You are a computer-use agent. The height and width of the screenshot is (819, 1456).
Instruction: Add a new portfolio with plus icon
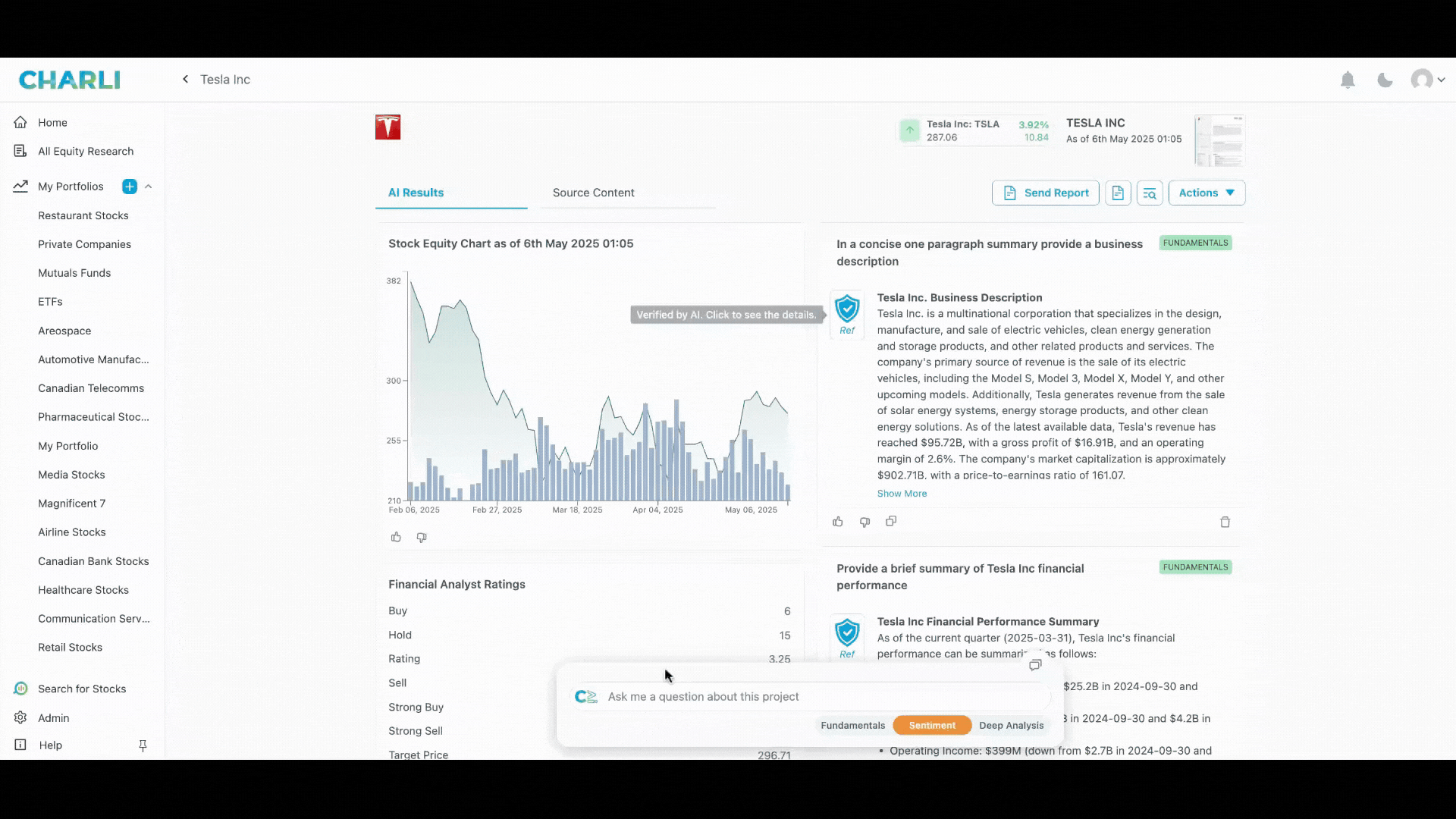[x=130, y=187]
